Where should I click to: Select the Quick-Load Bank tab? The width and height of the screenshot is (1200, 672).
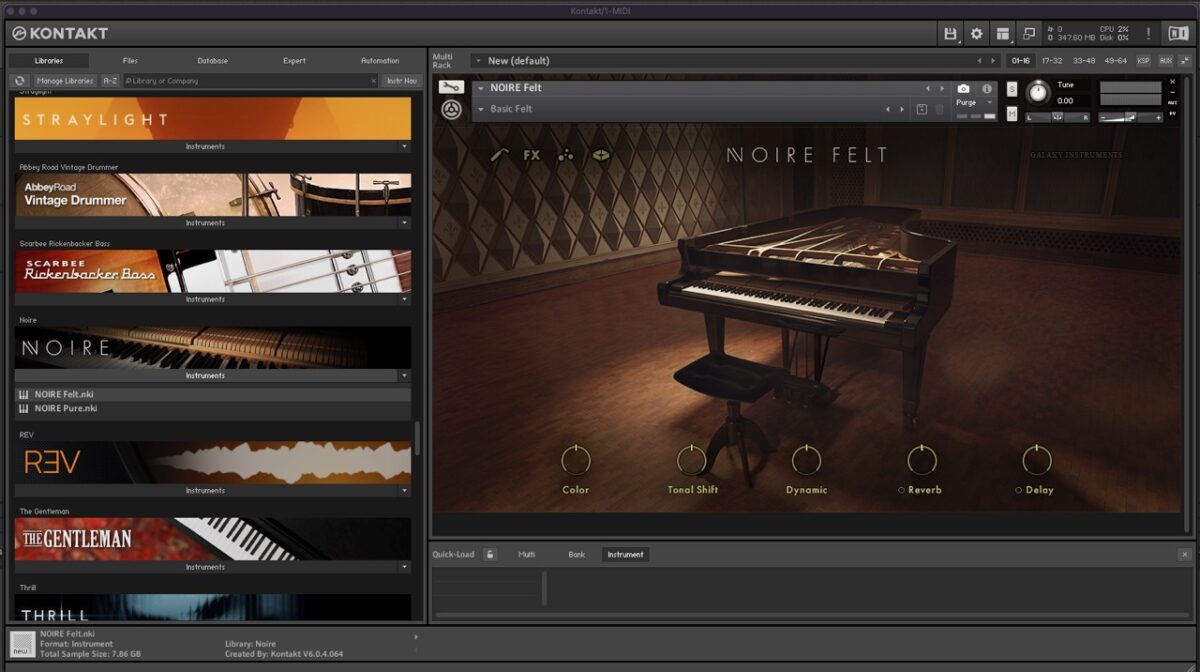(577, 554)
